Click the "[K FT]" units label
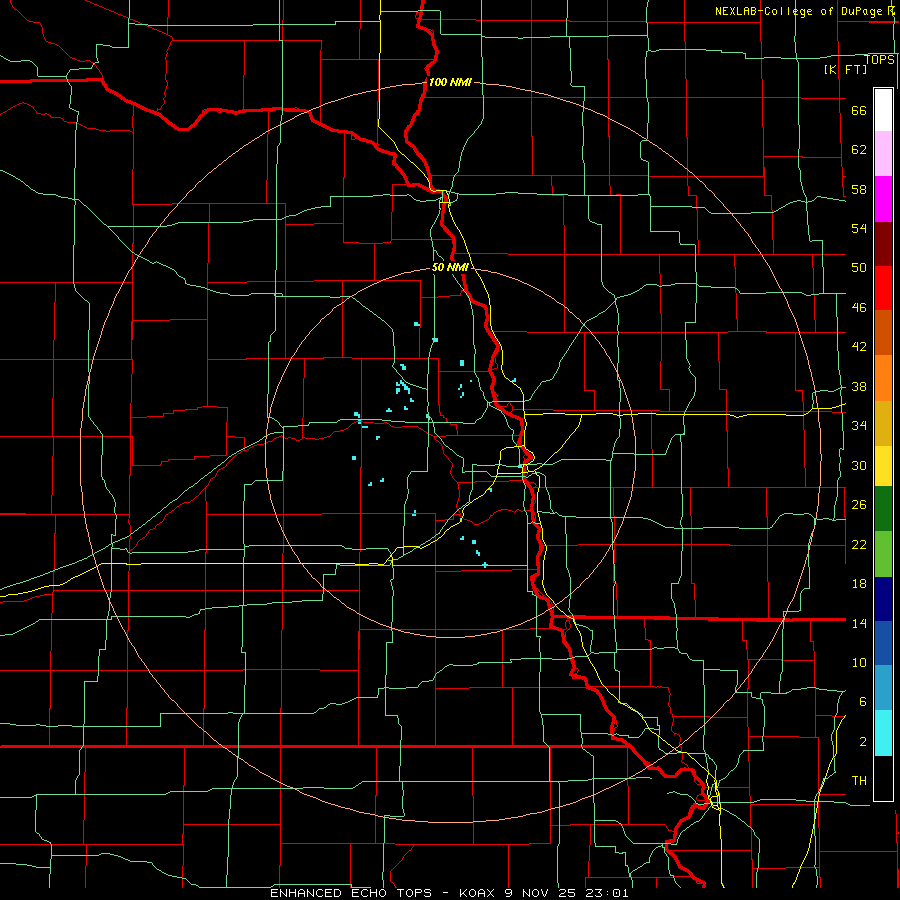The image size is (900, 900). (845, 69)
